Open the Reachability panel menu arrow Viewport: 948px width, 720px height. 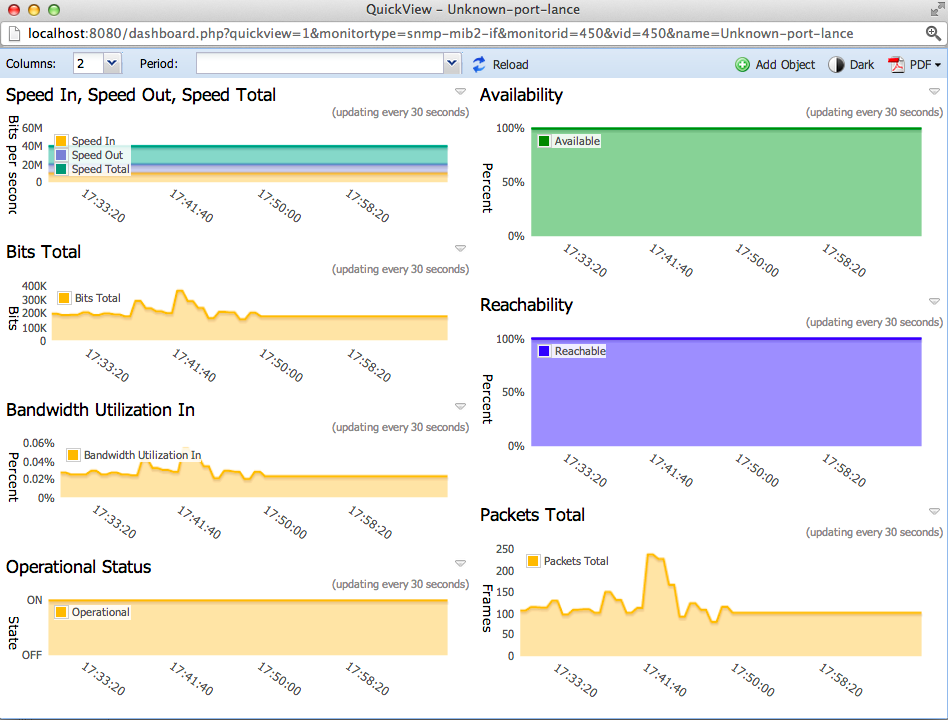[x=934, y=301]
